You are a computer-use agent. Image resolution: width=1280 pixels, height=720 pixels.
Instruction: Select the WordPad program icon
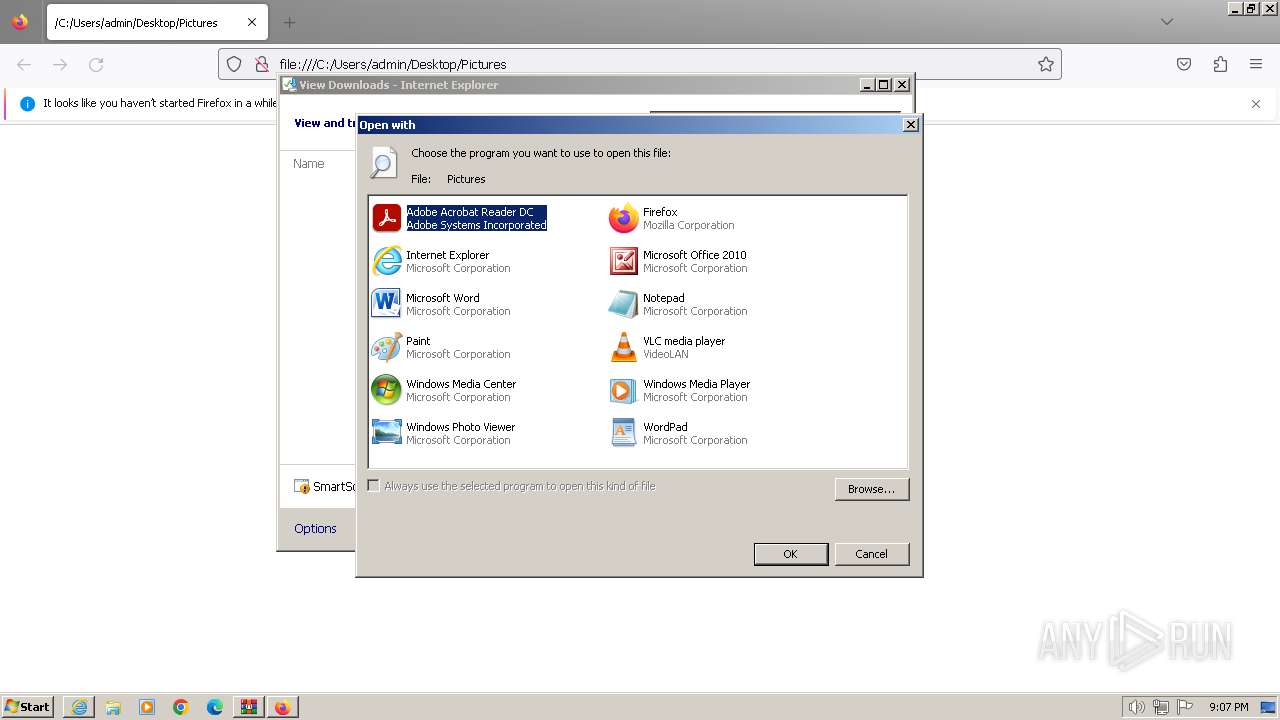(x=623, y=433)
